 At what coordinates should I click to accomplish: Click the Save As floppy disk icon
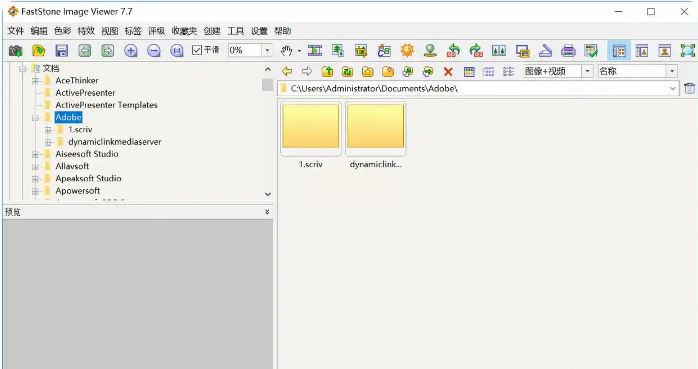[61, 51]
